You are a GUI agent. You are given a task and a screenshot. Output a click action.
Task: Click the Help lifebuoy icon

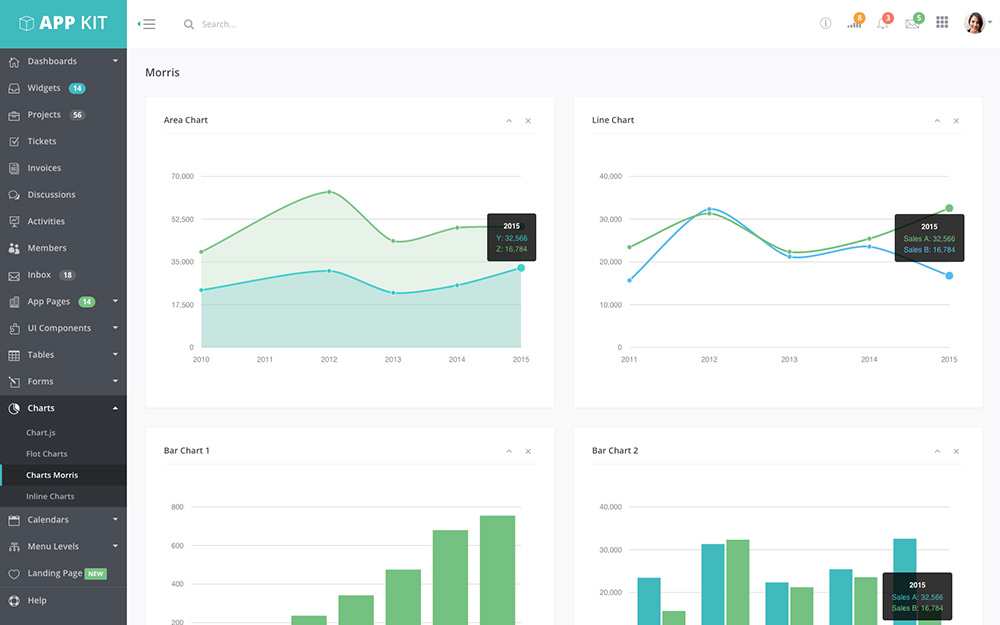click(14, 601)
